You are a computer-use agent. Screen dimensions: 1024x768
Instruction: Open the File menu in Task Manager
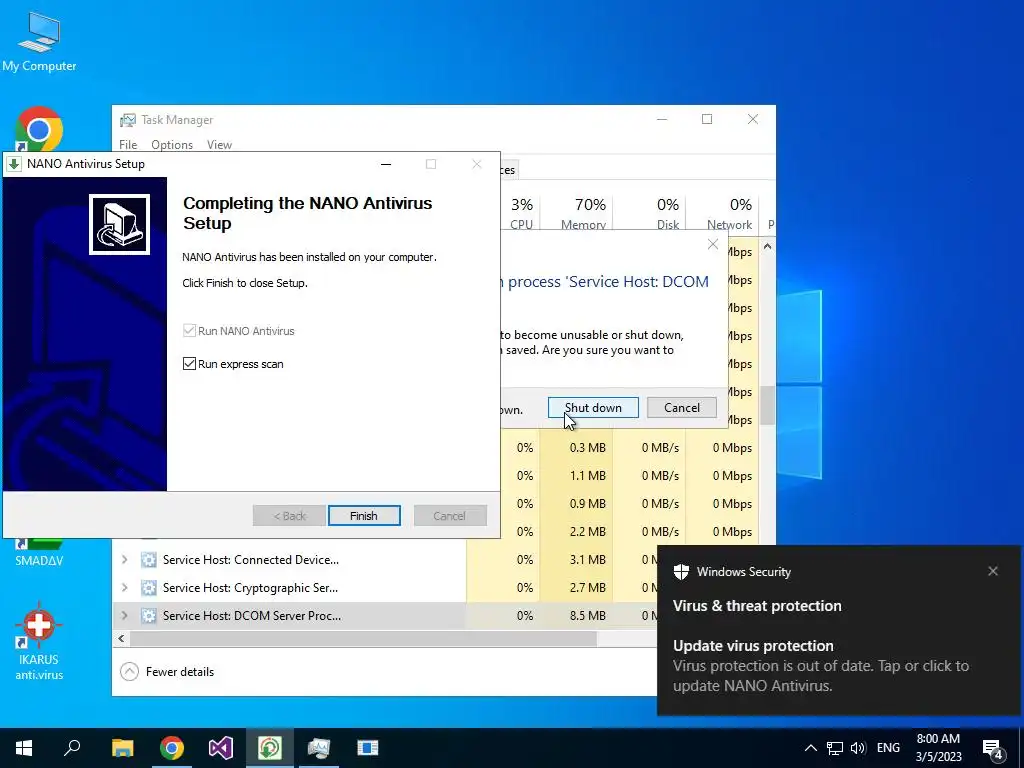128,145
